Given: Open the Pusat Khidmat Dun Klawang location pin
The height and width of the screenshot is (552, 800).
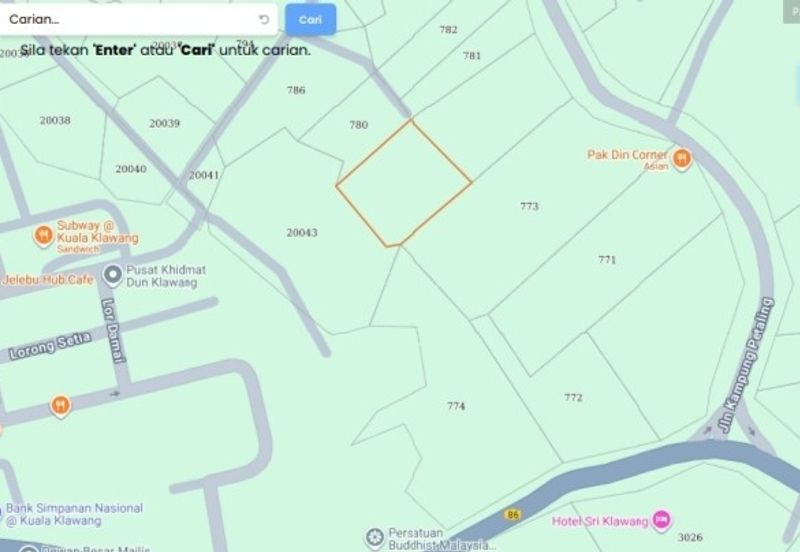Looking at the screenshot, I should (112, 275).
